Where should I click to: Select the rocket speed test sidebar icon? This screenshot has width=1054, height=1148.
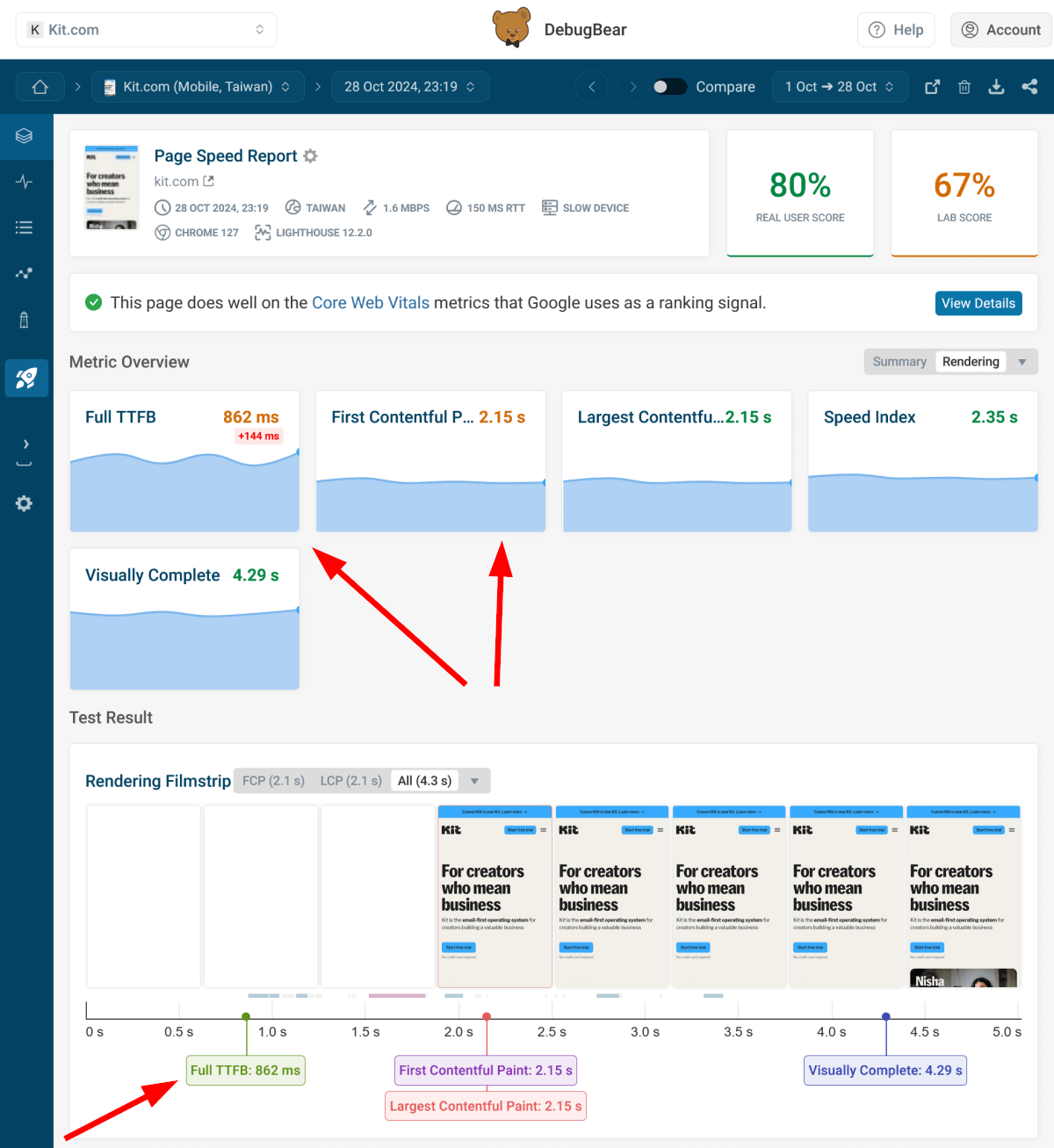coord(26,378)
